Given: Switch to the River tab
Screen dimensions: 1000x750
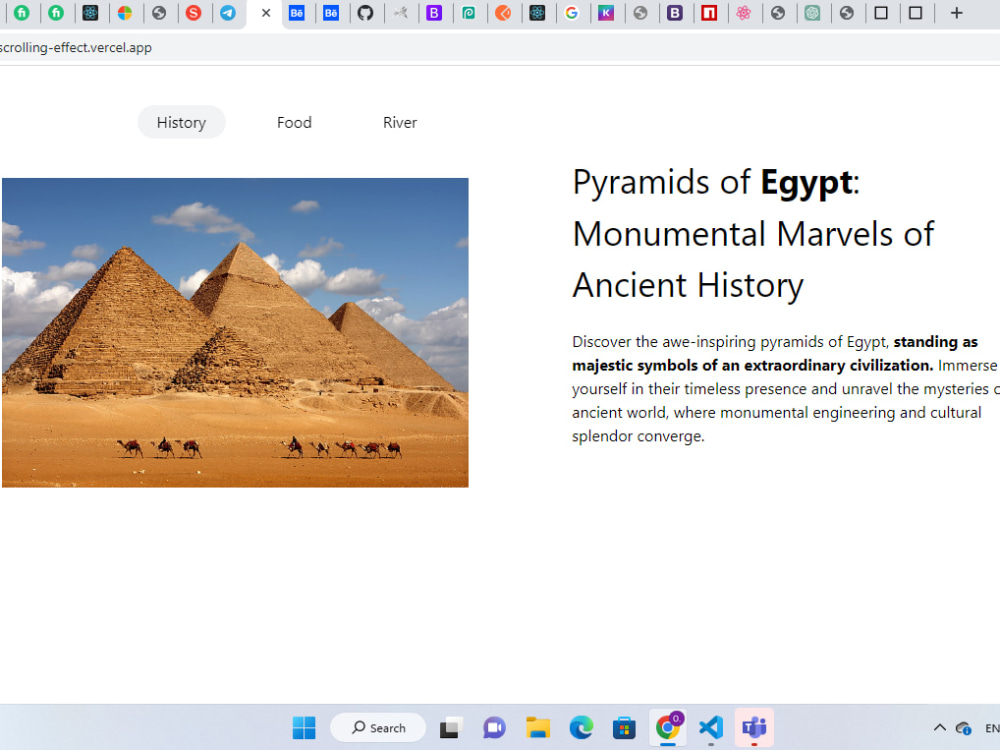Looking at the screenshot, I should pyautogui.click(x=400, y=122).
